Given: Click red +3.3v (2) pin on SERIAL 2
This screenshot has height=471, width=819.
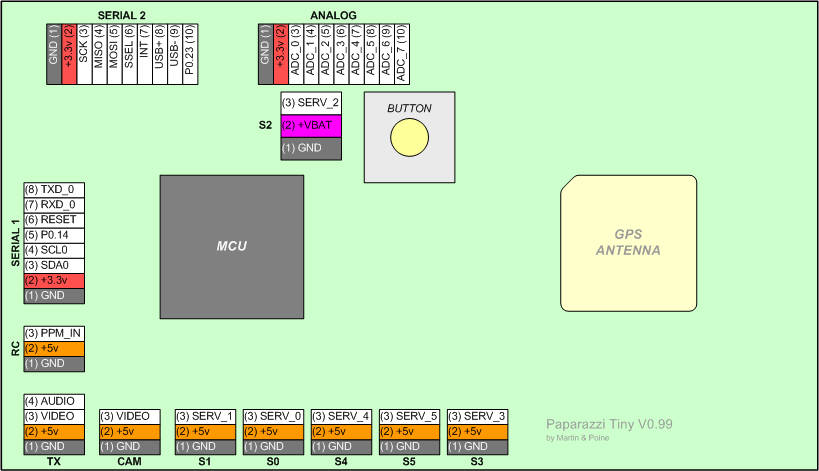Looking at the screenshot, I should (69, 54).
